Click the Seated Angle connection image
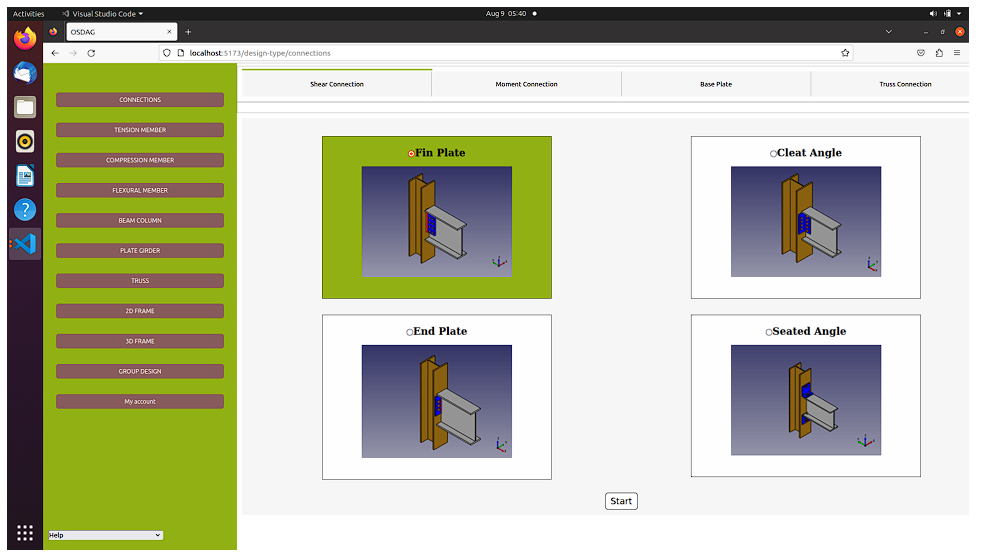This screenshot has height=559, width=982. (x=805, y=400)
